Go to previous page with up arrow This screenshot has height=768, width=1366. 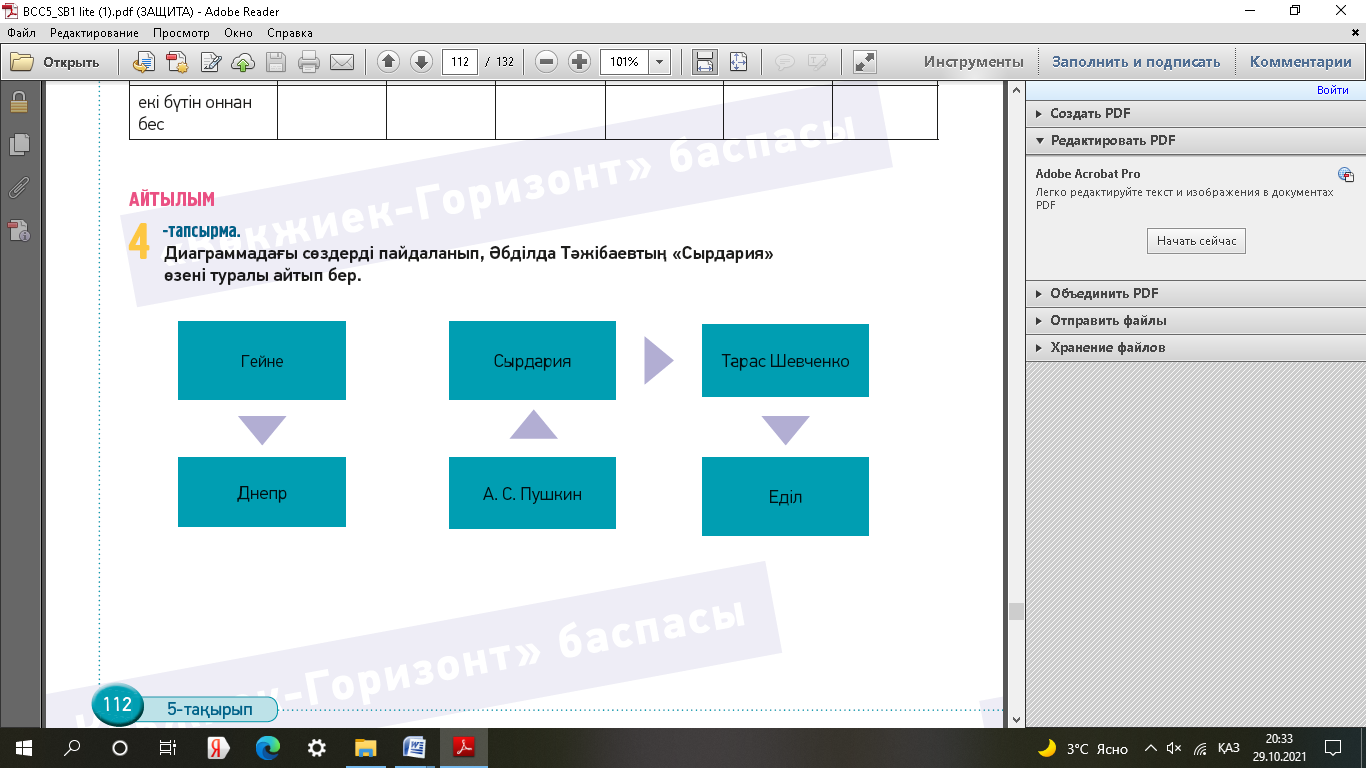(388, 62)
